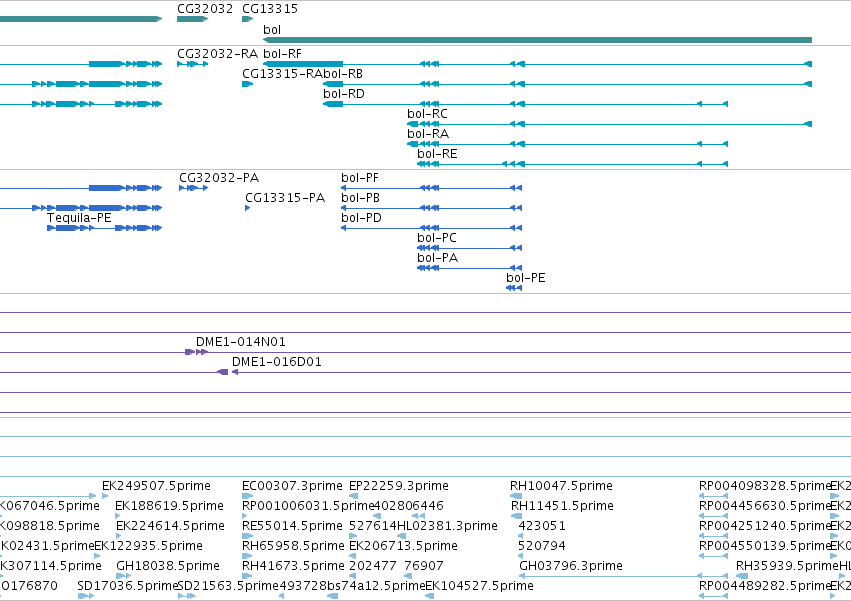
Task: Open the CG32032-RA transcript label
Action: (218, 54)
